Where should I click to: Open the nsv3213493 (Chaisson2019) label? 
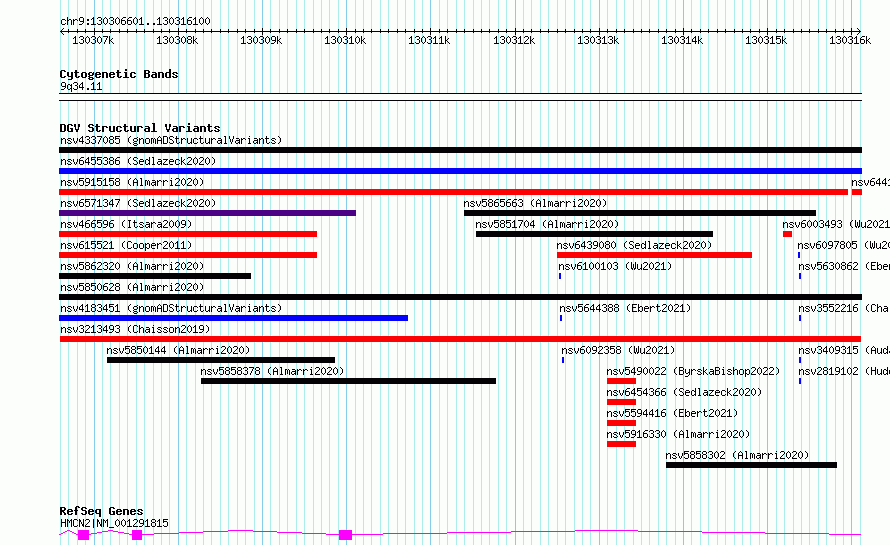135,329
